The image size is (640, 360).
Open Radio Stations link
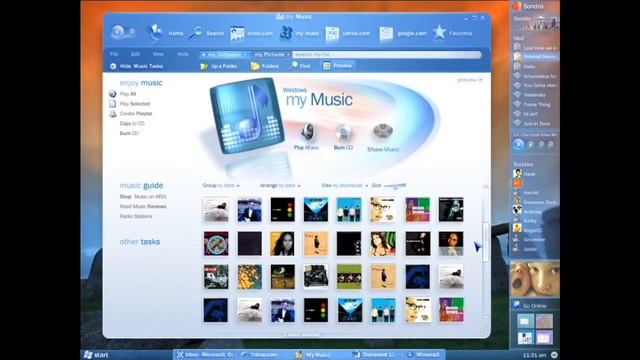pos(136,216)
